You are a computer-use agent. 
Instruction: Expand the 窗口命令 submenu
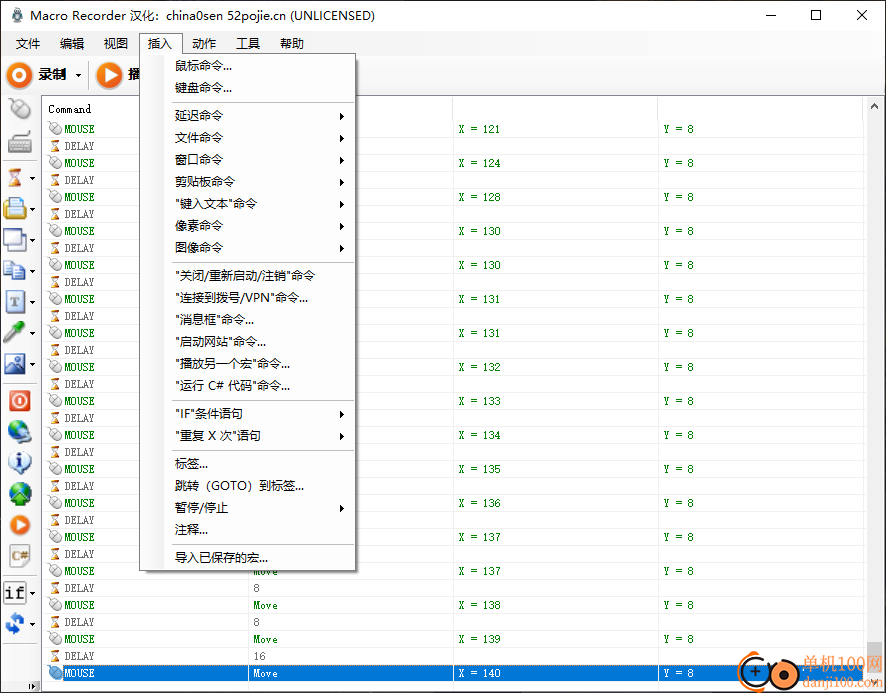click(247, 160)
